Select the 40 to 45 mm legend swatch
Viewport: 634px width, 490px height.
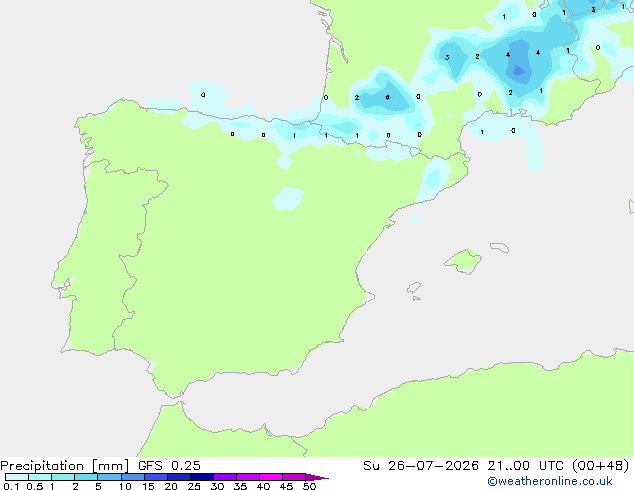(x=271, y=477)
